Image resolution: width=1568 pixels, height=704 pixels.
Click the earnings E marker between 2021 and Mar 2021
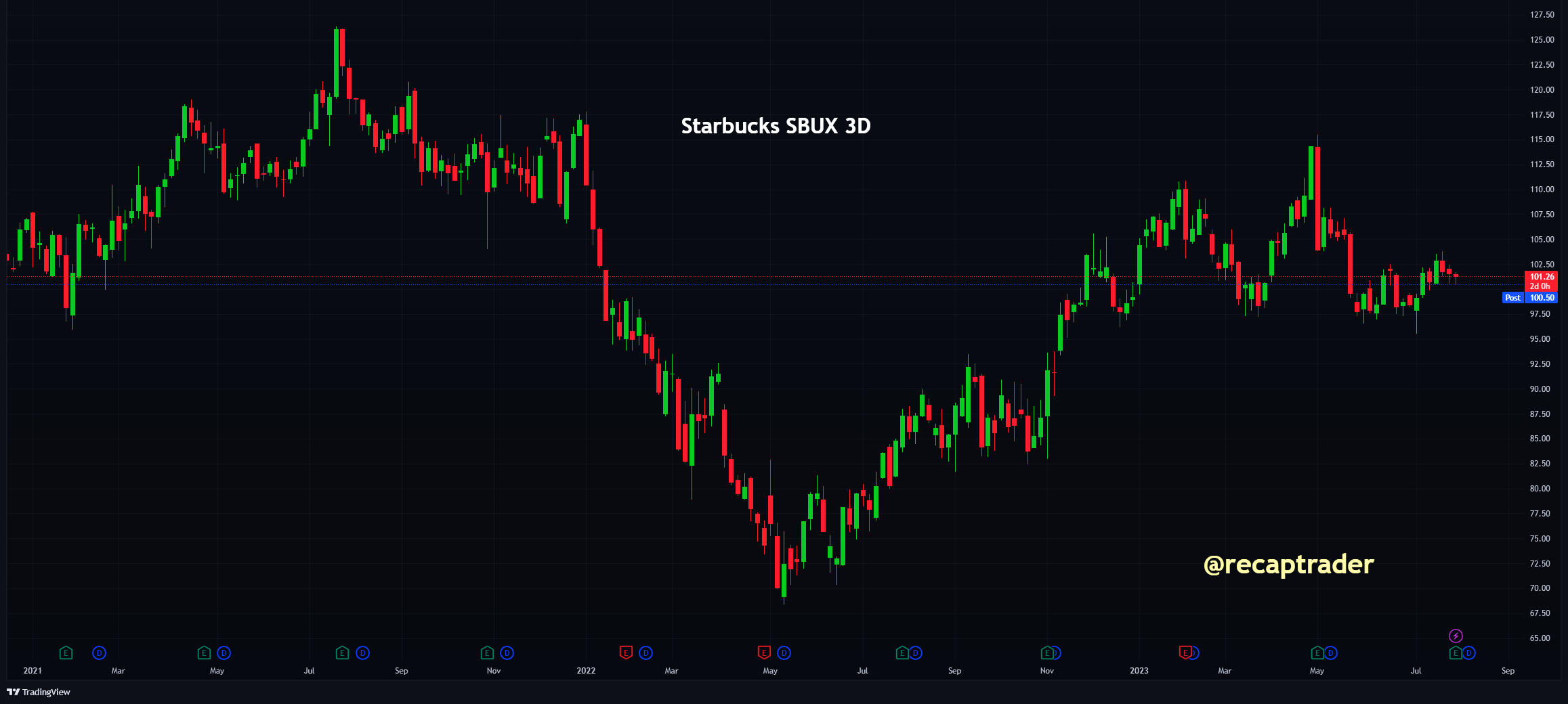[x=66, y=653]
